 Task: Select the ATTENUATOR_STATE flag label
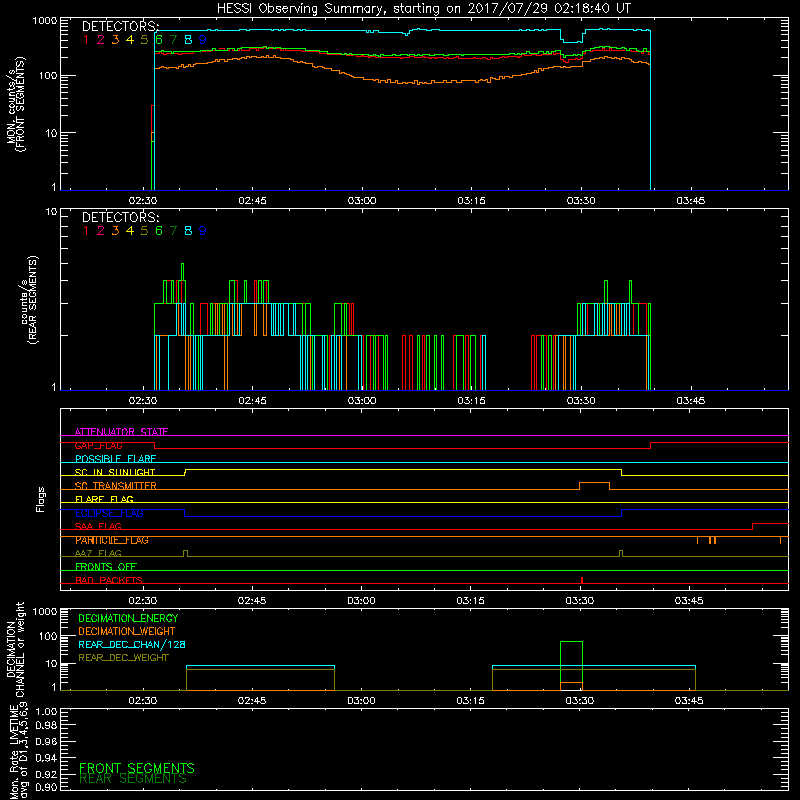tap(121, 432)
